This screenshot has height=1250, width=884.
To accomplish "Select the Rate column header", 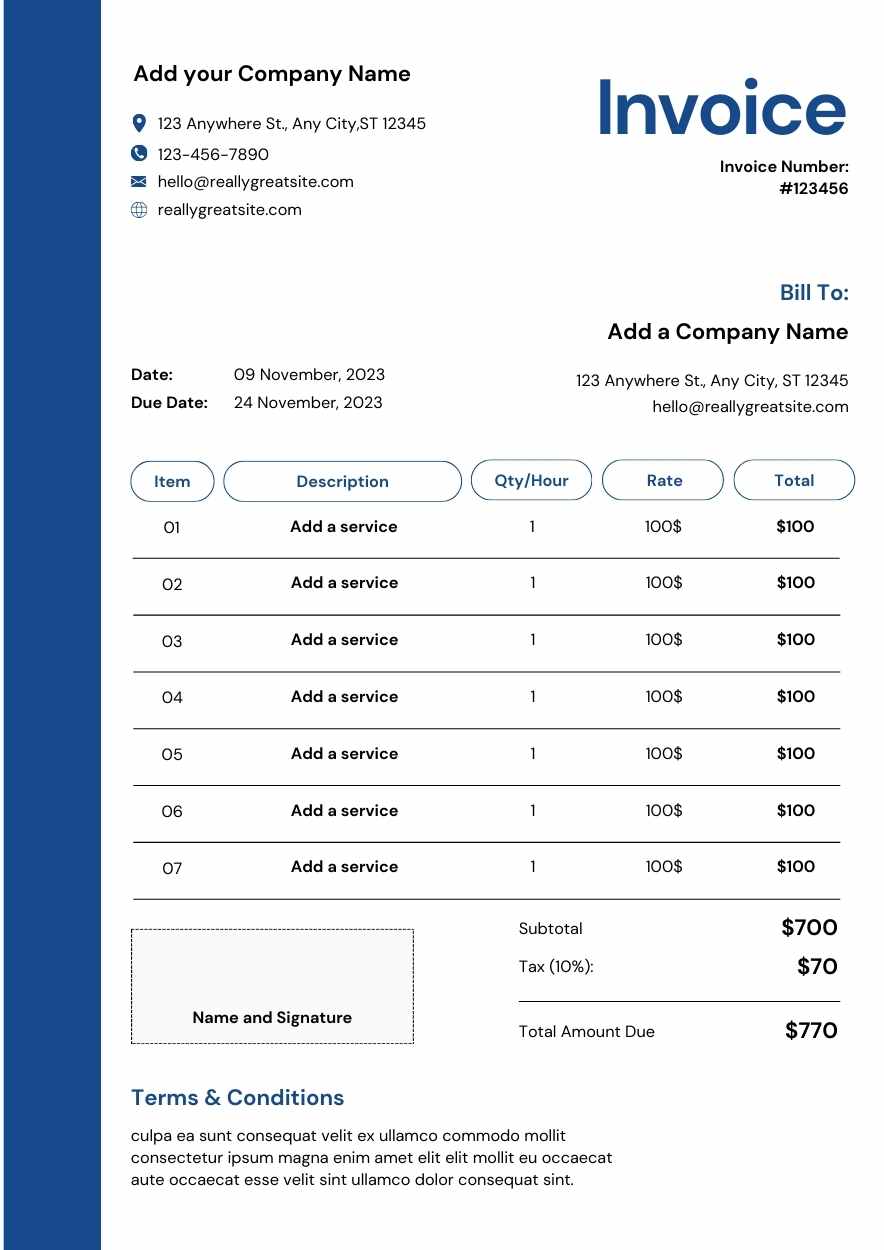I will click(x=663, y=480).
